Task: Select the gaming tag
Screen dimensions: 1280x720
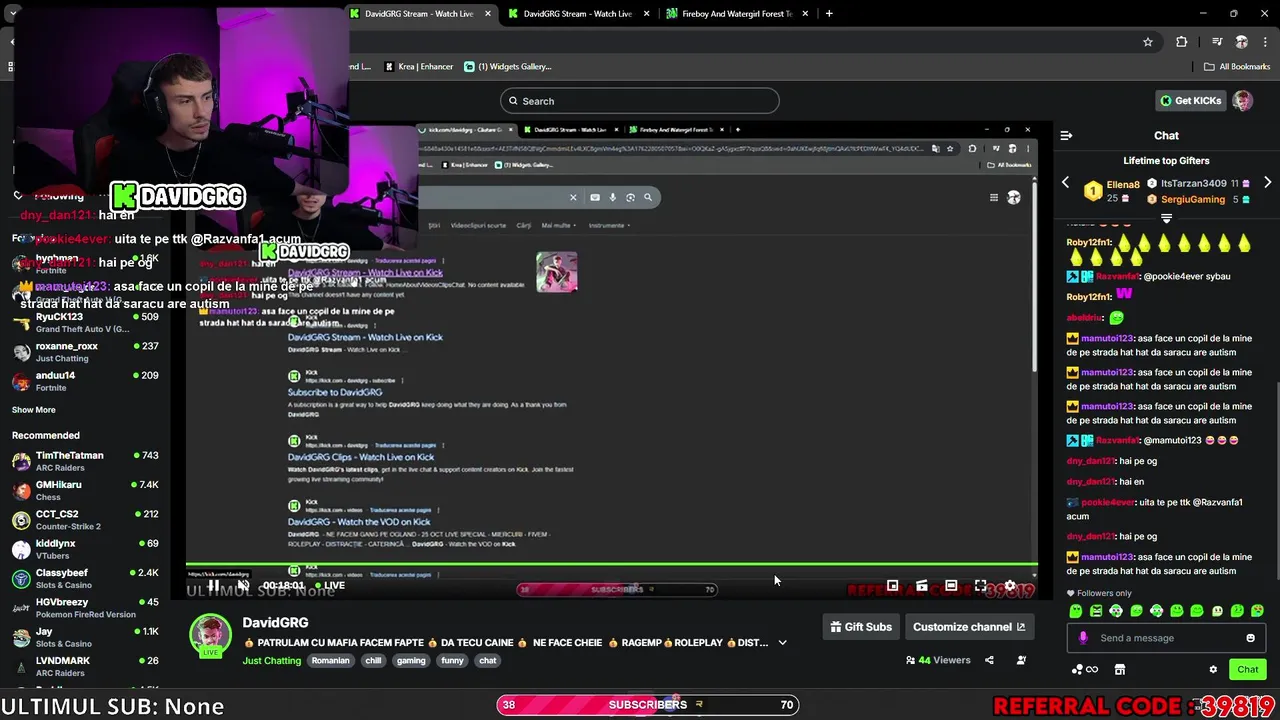Action: 411,661
